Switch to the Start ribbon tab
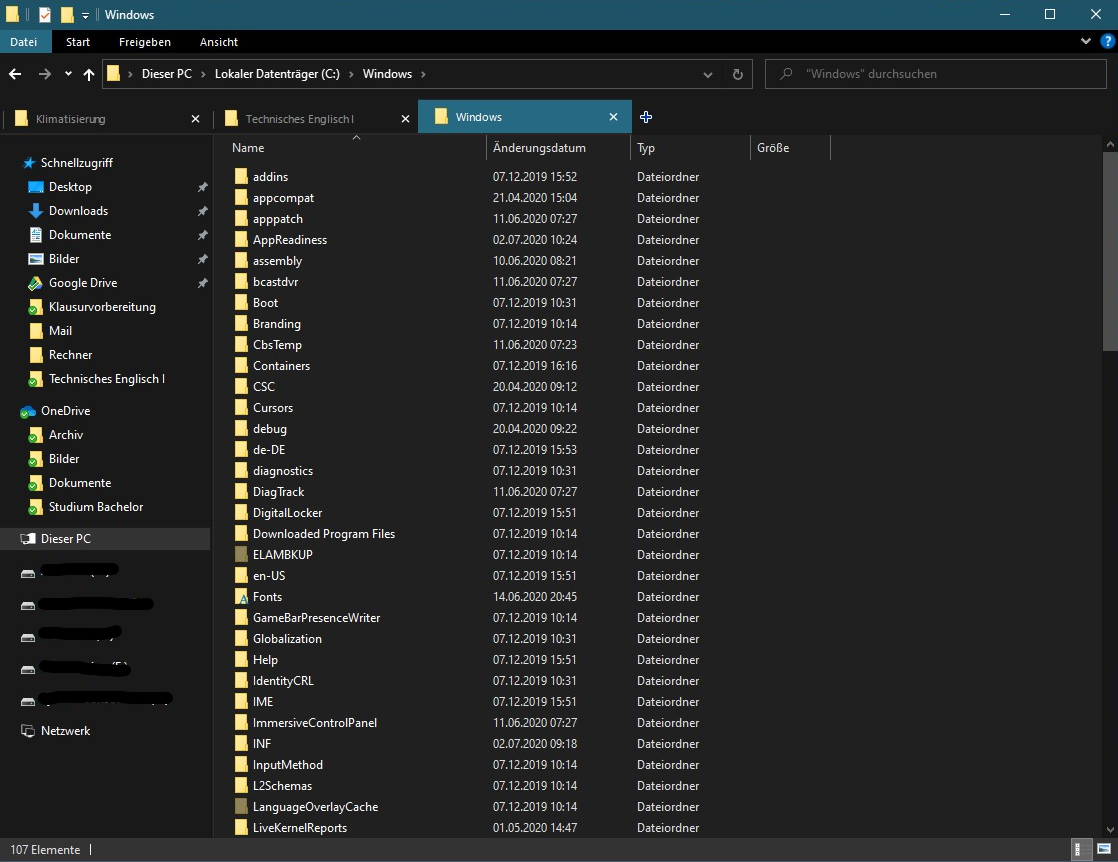Viewport: 1118px width, 862px height. [x=78, y=42]
